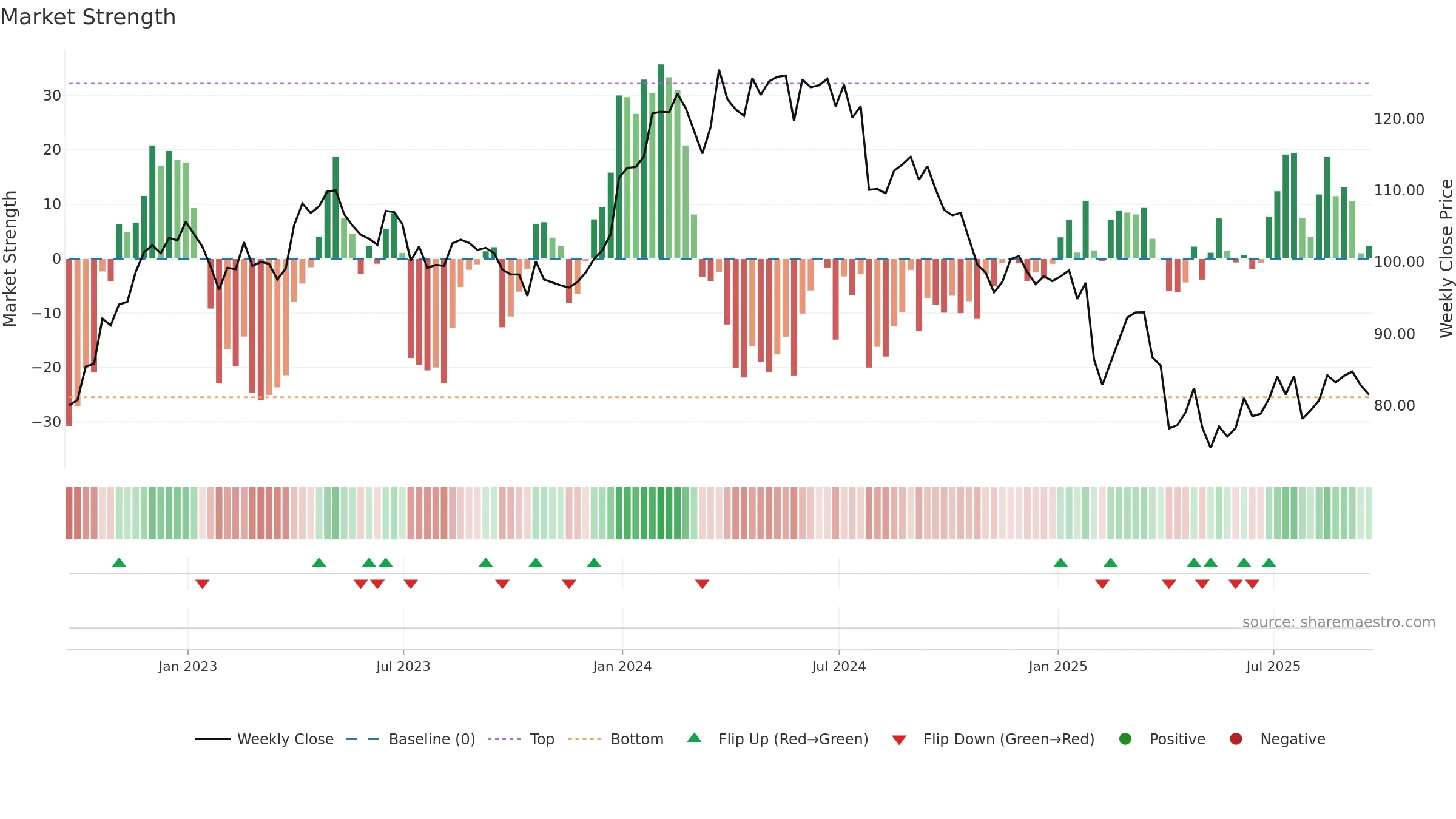Click the 80.00 price axis value
1456x819 pixels.
click(1394, 405)
